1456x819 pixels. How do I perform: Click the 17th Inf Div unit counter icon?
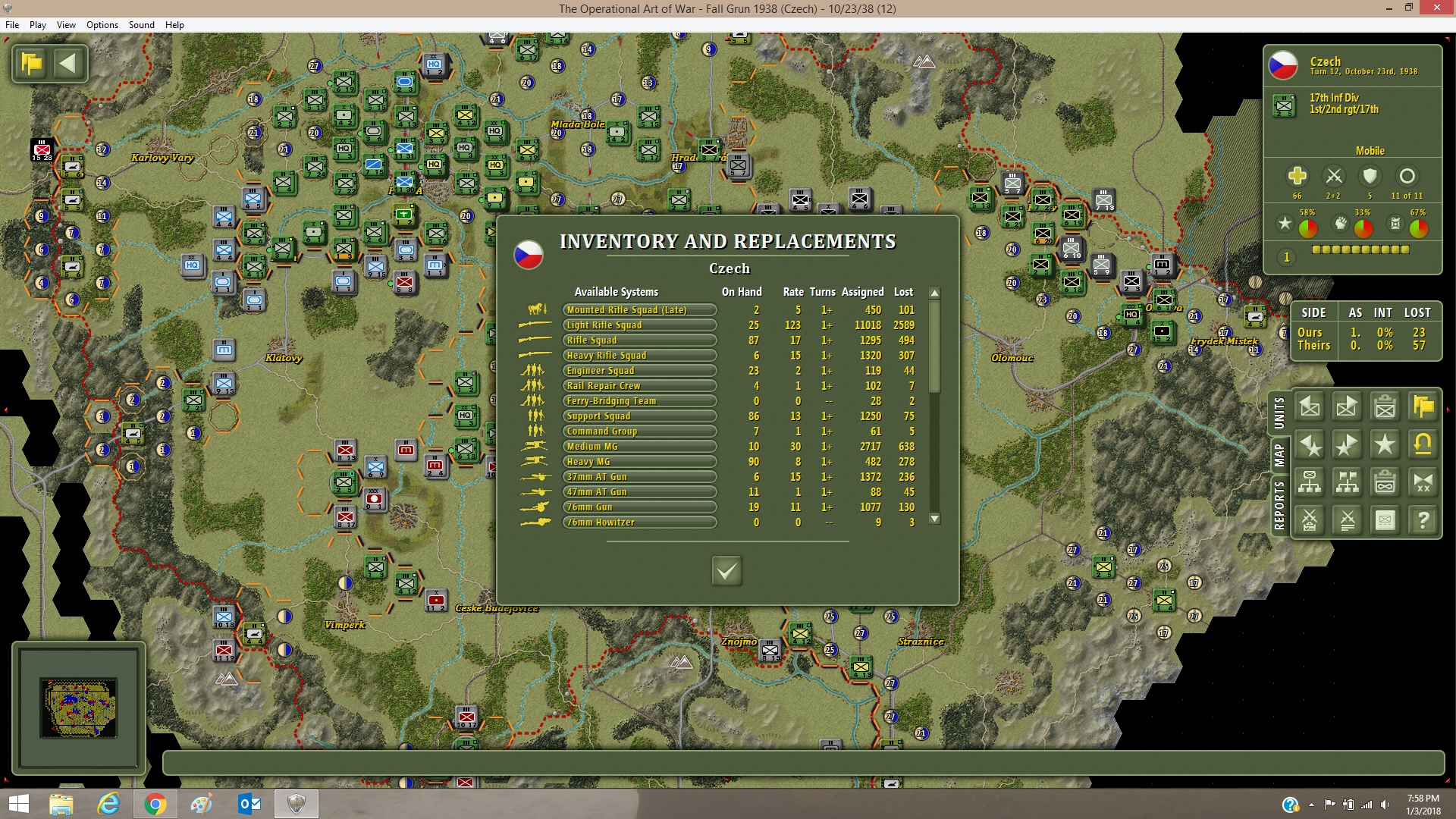coord(1284,105)
